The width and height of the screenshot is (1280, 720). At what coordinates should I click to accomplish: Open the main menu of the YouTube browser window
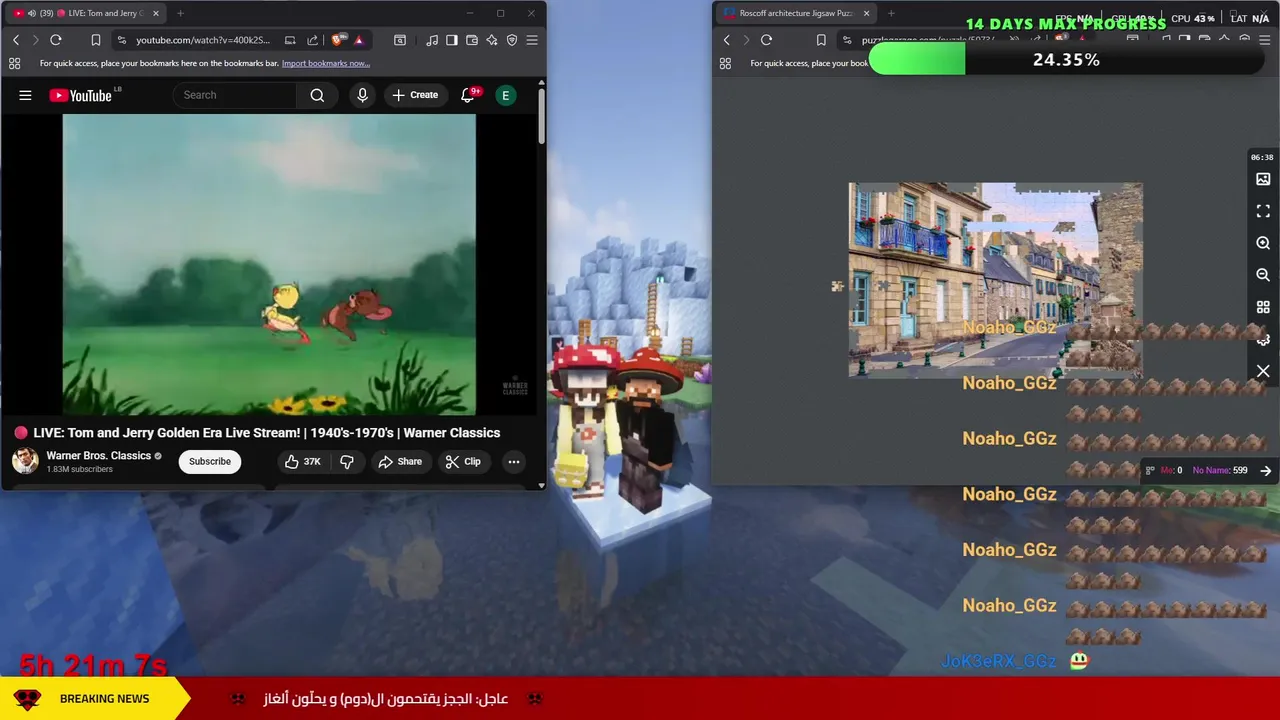[x=532, y=40]
